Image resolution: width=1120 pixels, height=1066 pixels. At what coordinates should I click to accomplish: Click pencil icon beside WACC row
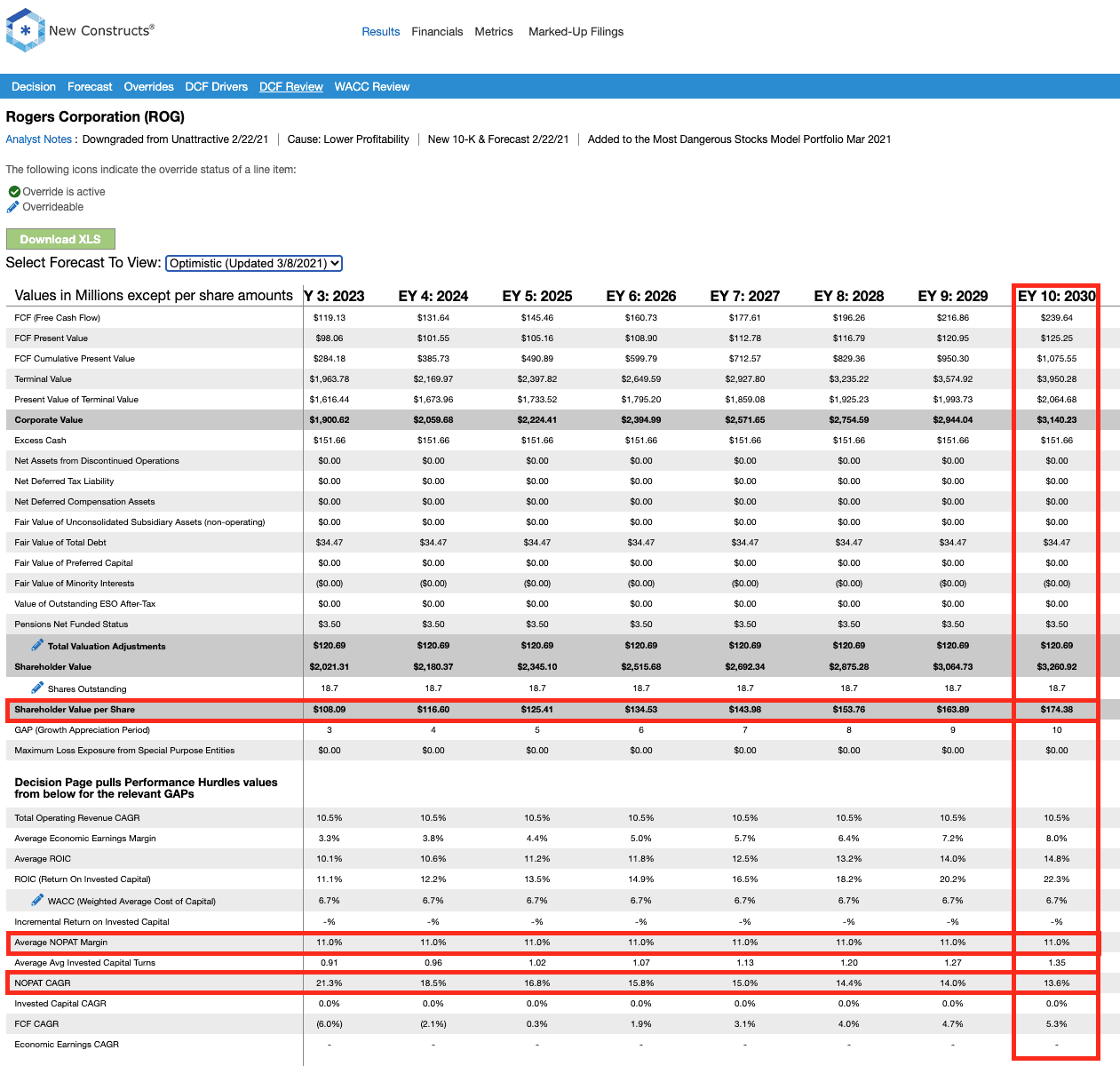(x=37, y=900)
